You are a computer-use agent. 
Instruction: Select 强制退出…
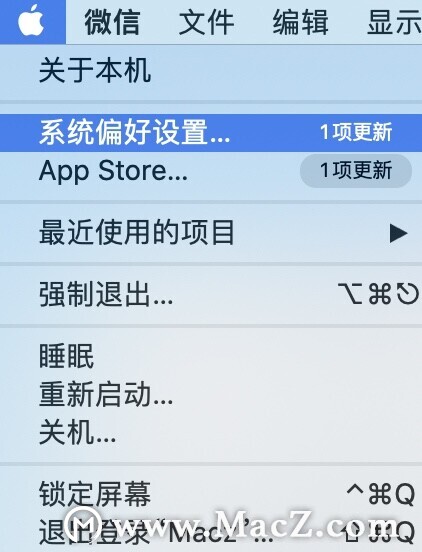[211, 294]
